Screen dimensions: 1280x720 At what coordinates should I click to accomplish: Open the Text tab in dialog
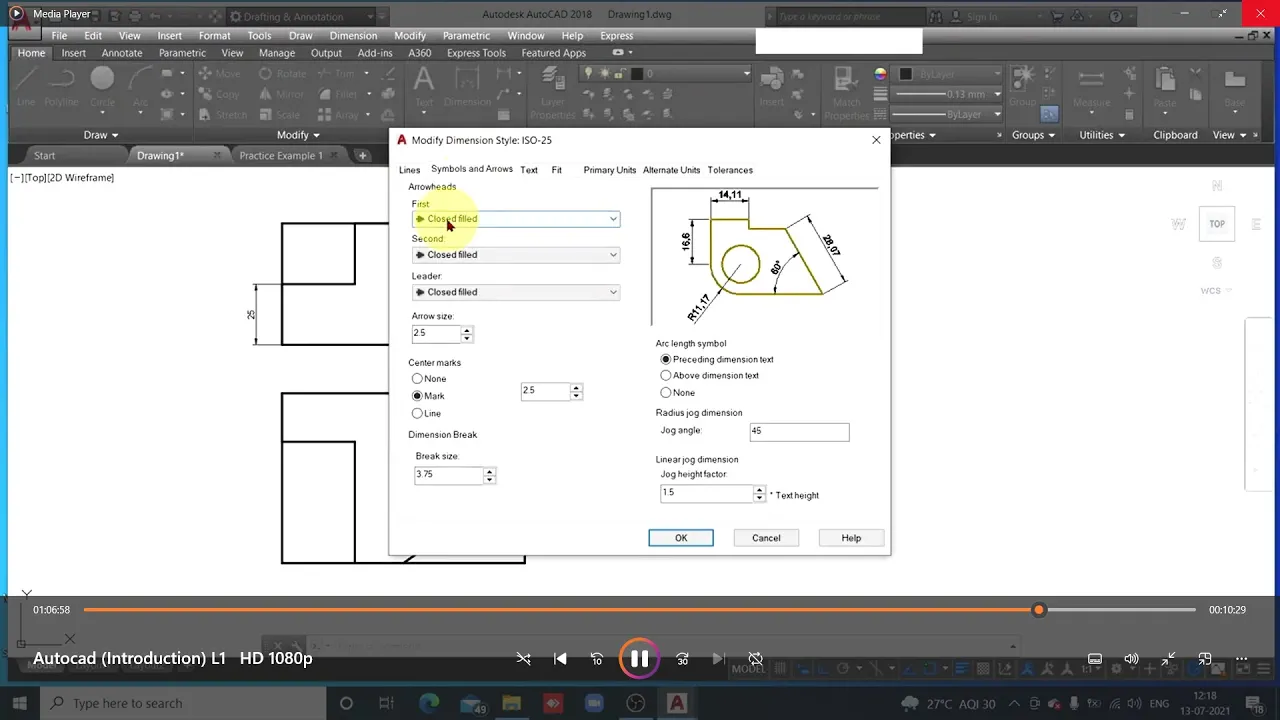[529, 170]
